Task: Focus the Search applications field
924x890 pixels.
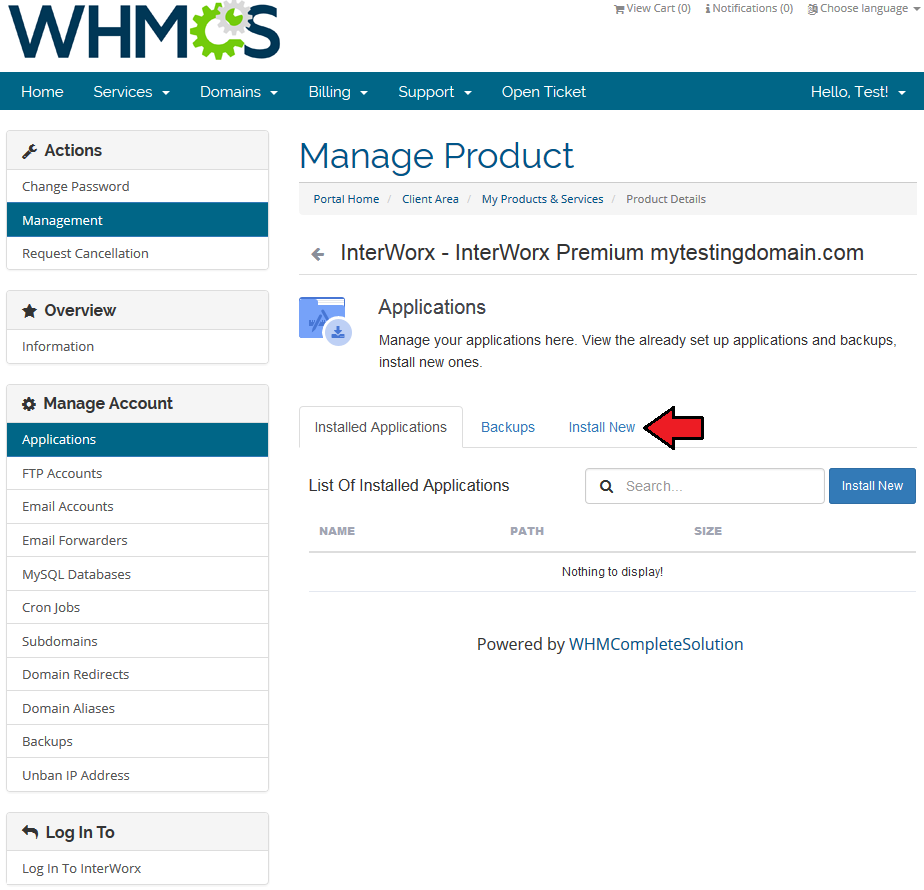Action: pyautogui.click(x=705, y=486)
